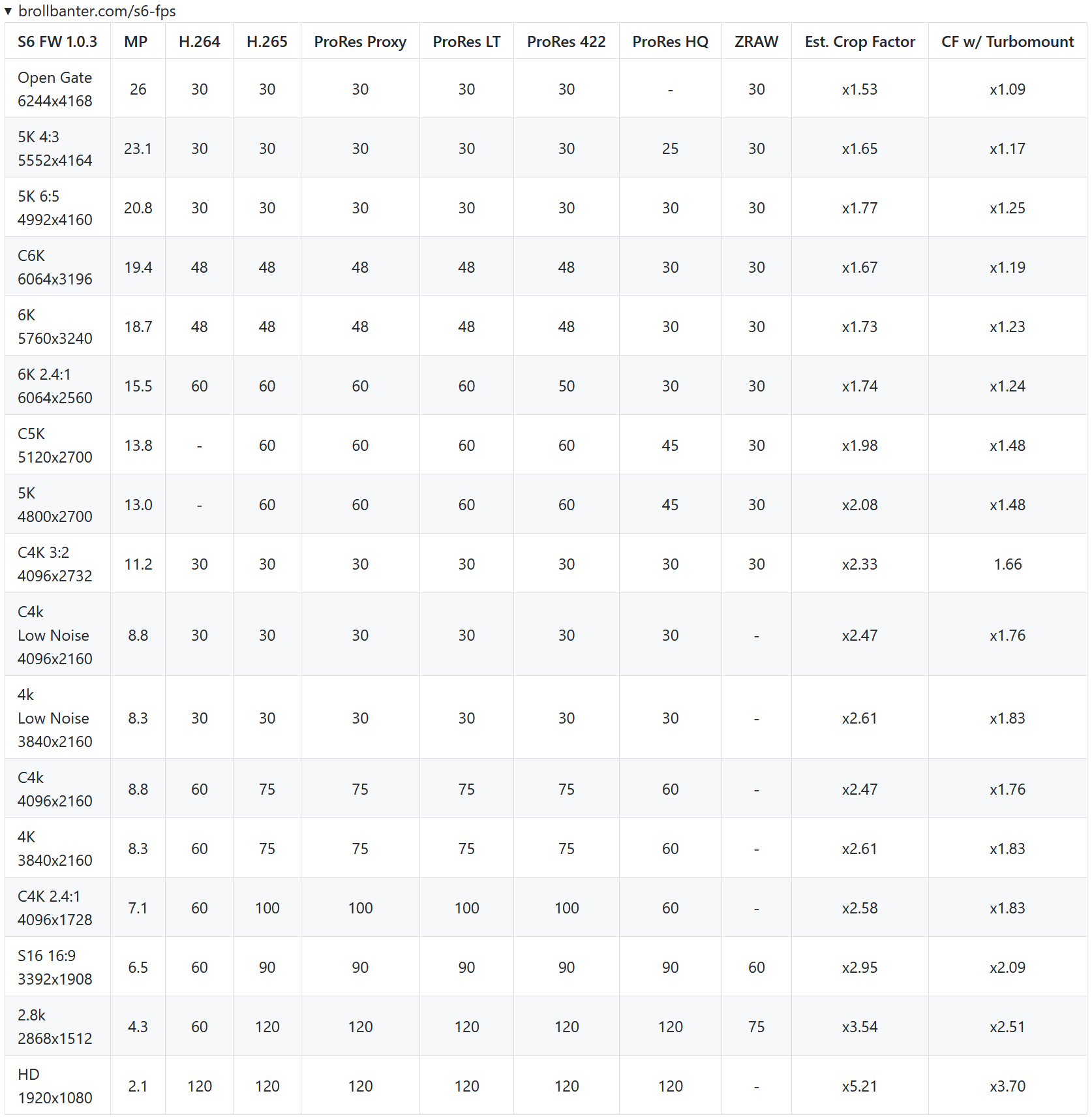
Task: Select the x1.53 crop factor cell
Action: 860,89
